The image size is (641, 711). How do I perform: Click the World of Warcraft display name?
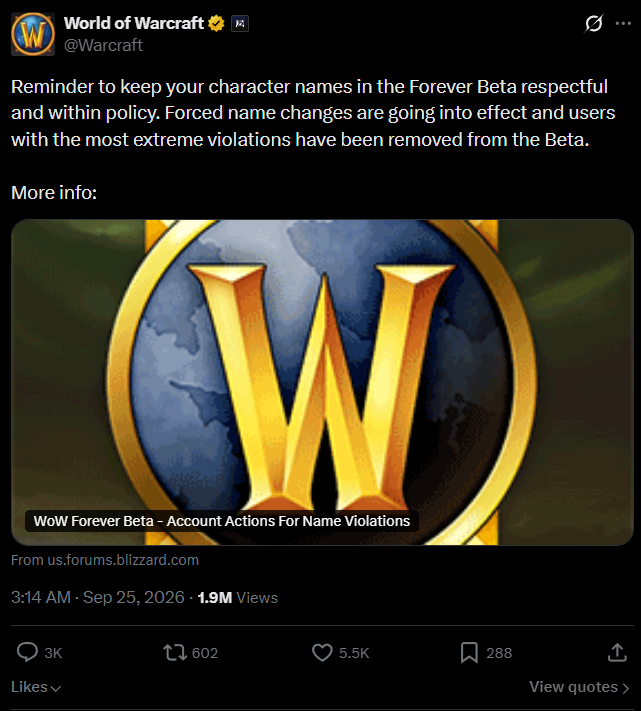(x=134, y=23)
